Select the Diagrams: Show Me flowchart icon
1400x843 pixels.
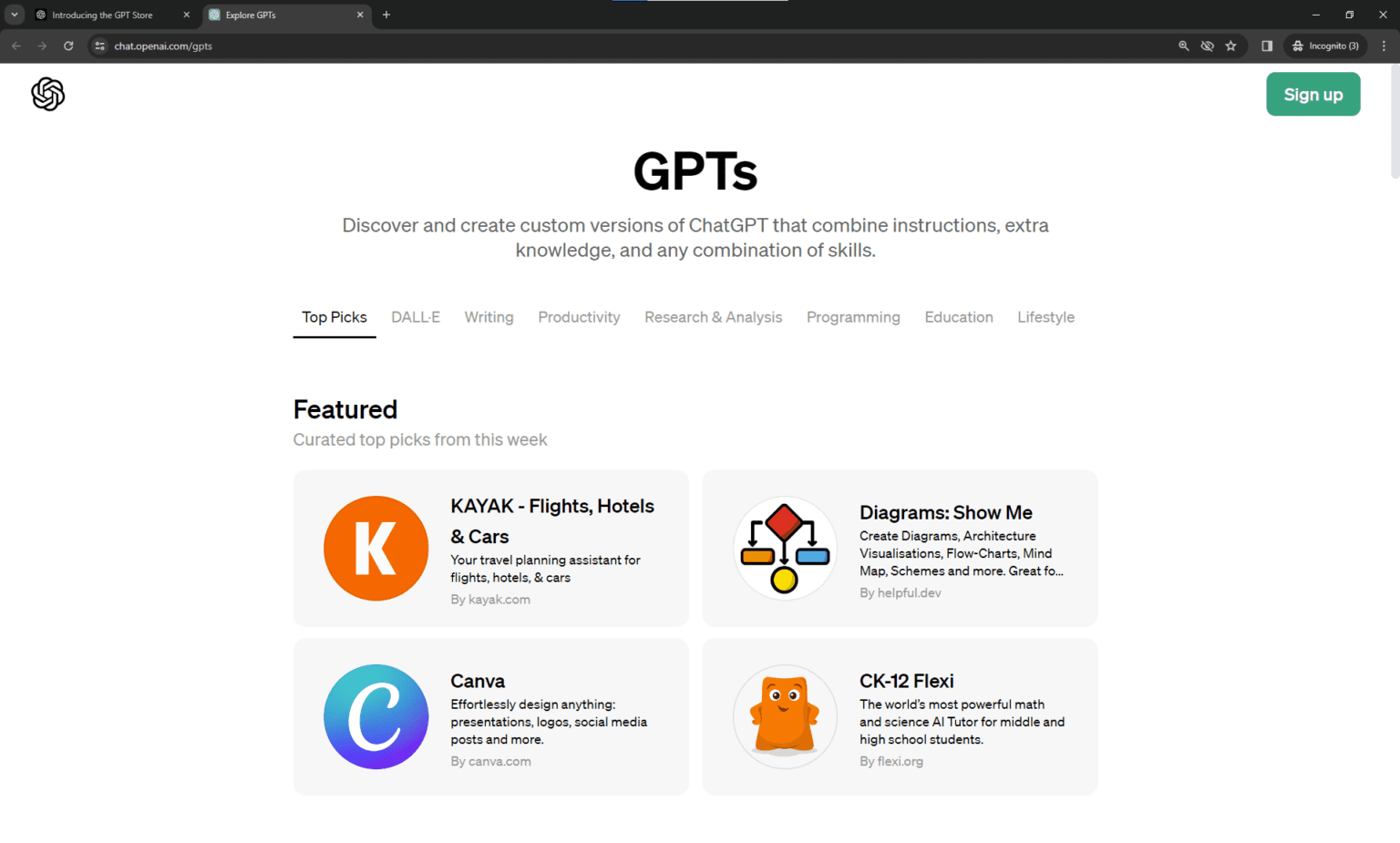click(785, 548)
